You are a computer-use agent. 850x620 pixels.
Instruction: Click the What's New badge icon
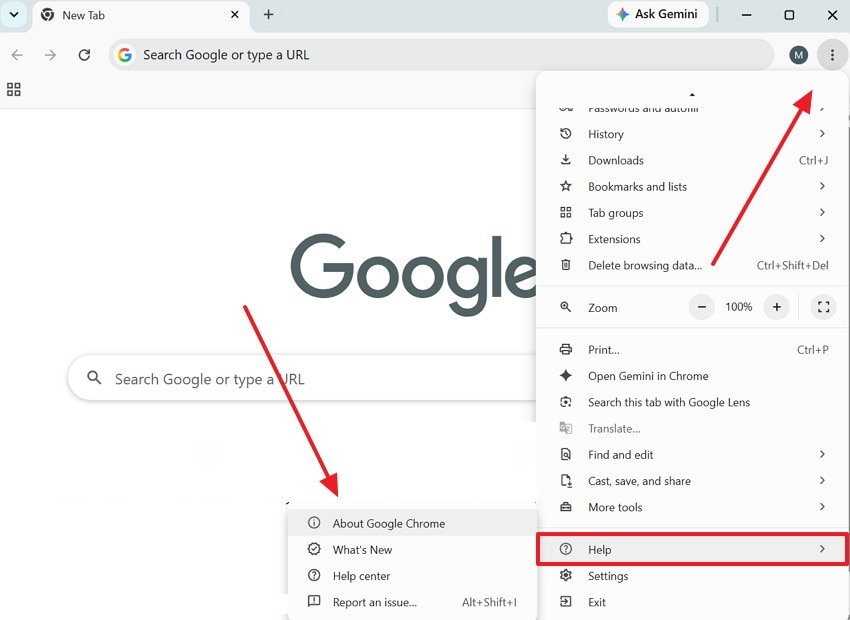314,548
